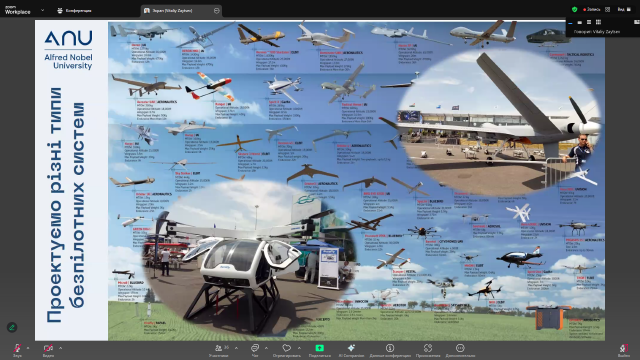The height and width of the screenshot is (360, 640).
Task: Open the Chat panel
Action: pos(255,350)
